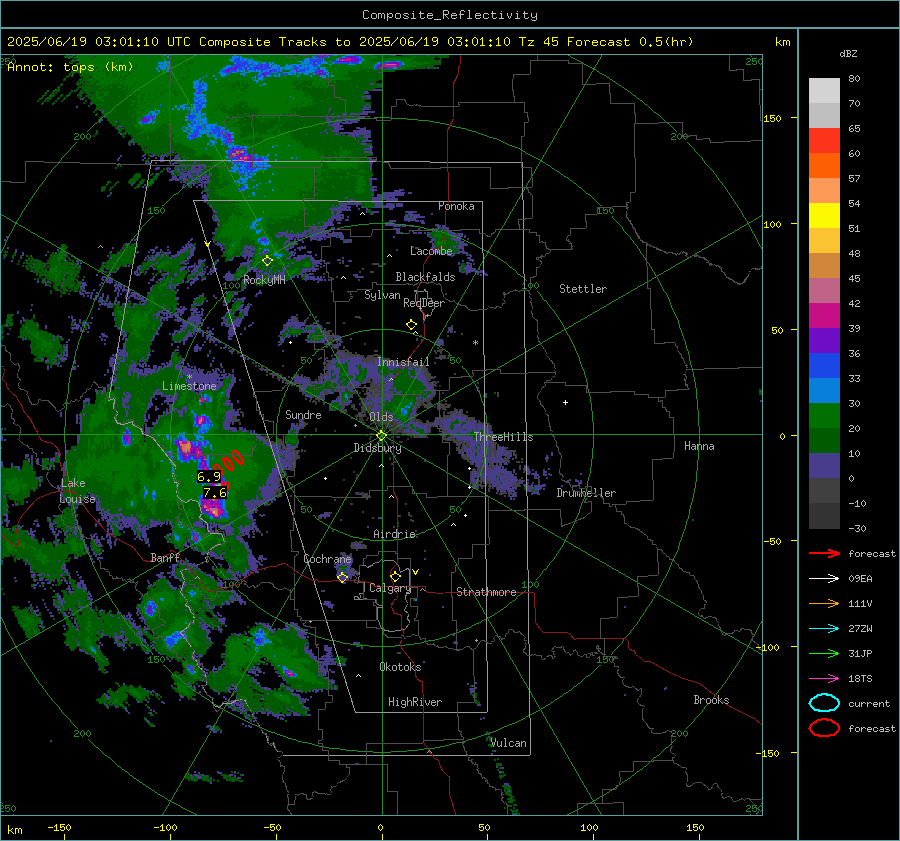Click the red 65 dBZ legend swatch

(x=824, y=140)
